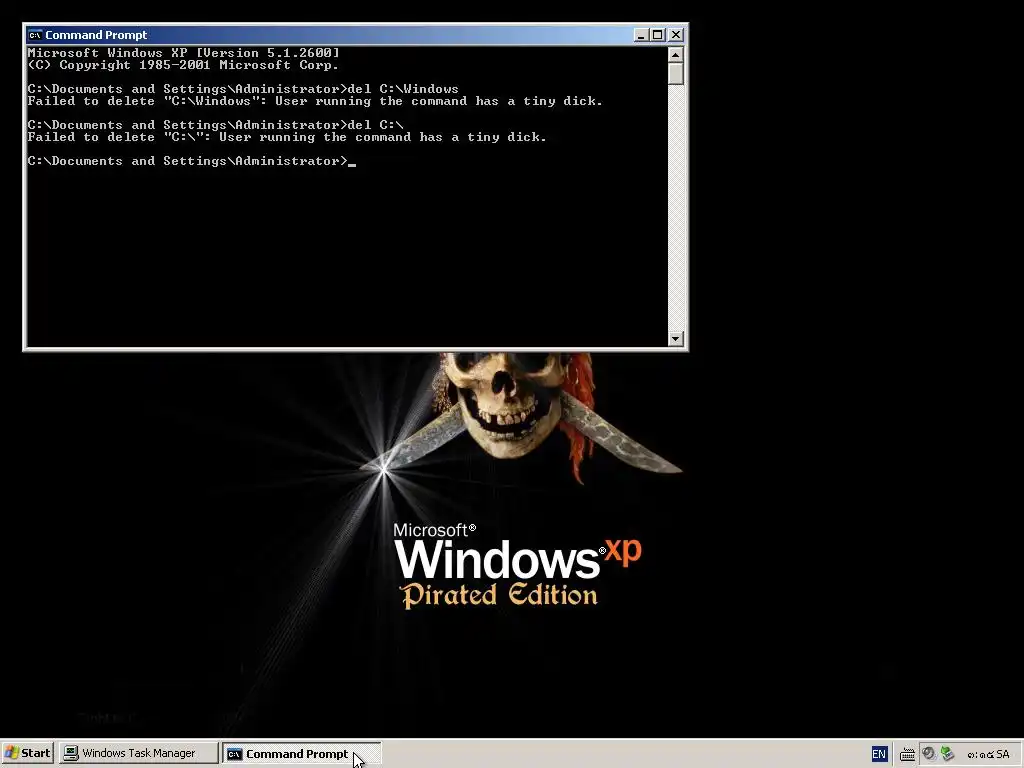
Task: Switch to Windows Task Manager taskbar button
Action: coord(138,753)
